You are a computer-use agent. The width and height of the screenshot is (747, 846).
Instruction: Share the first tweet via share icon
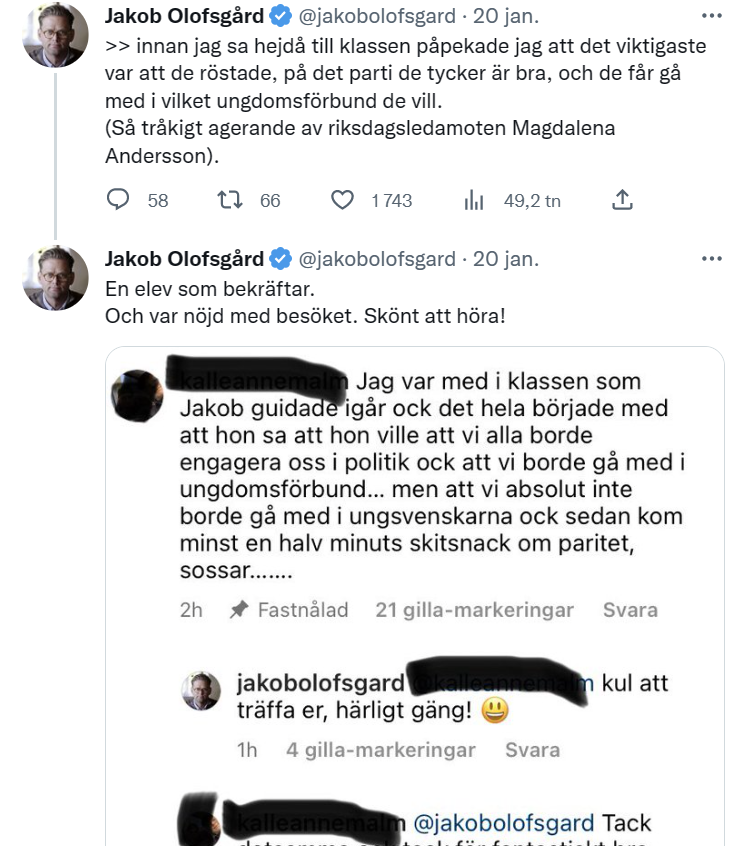click(x=622, y=200)
